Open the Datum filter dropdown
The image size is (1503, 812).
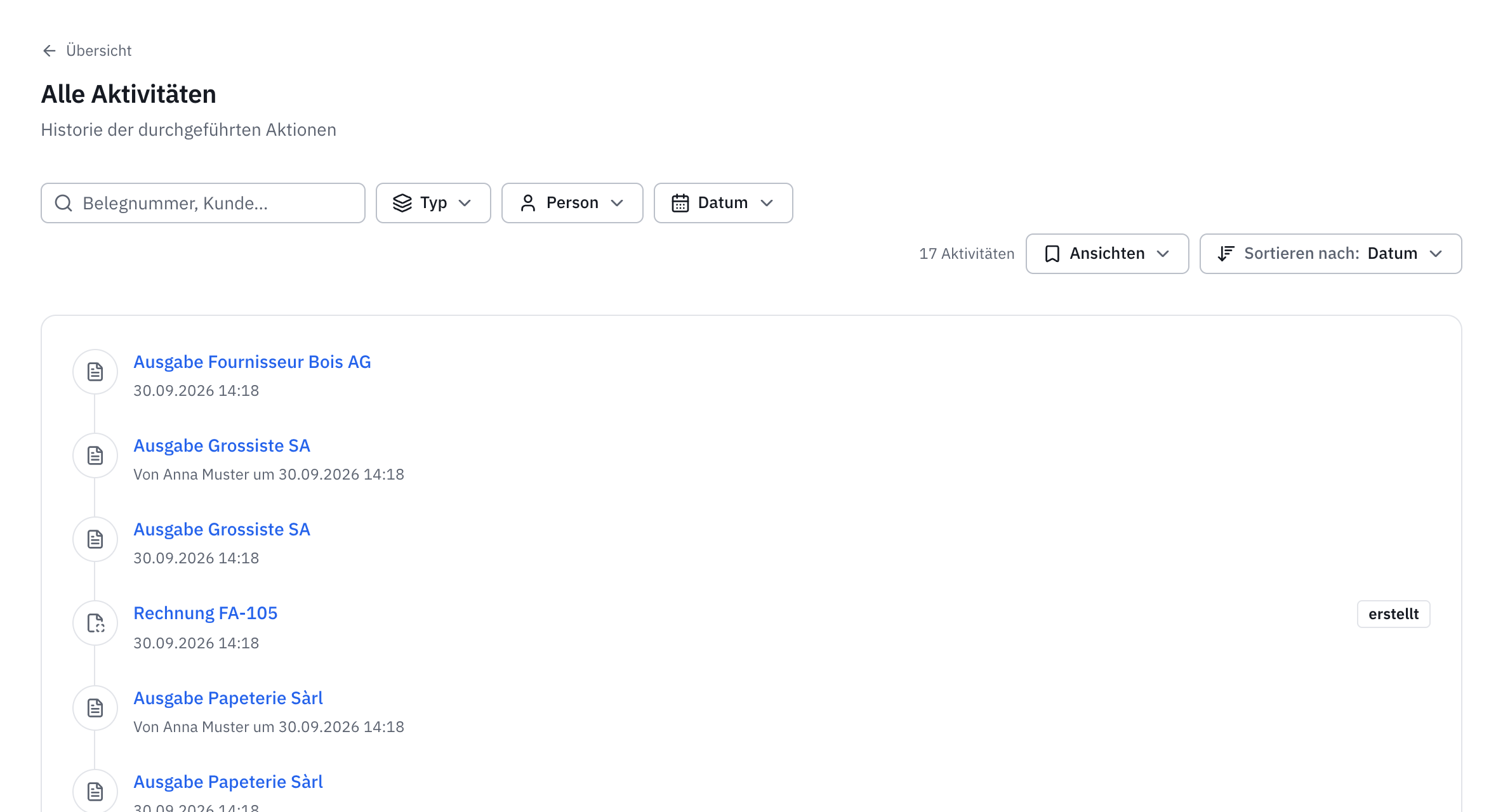pyautogui.click(x=724, y=203)
